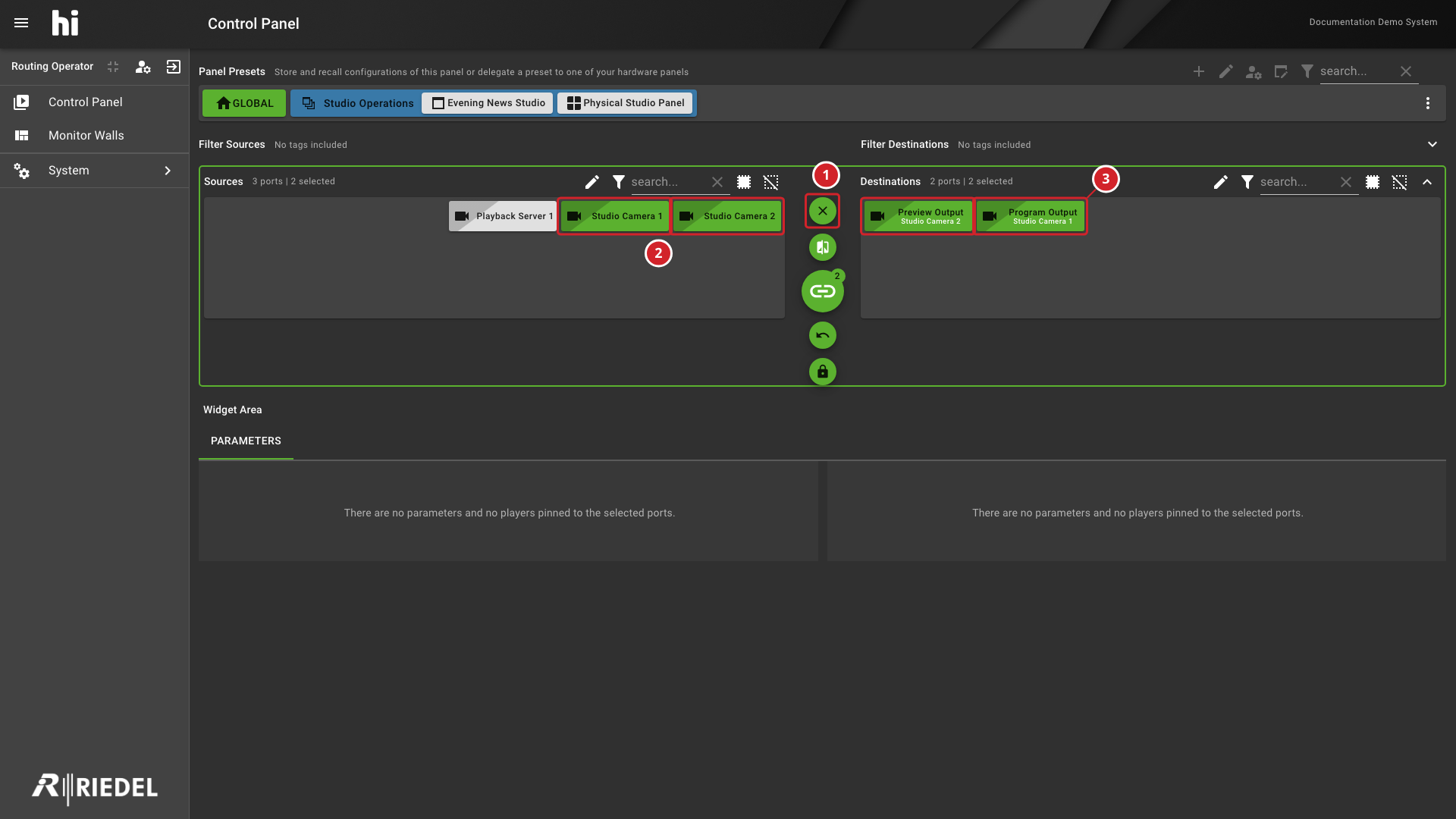Edit Destinations with the pencil icon

point(1221,182)
